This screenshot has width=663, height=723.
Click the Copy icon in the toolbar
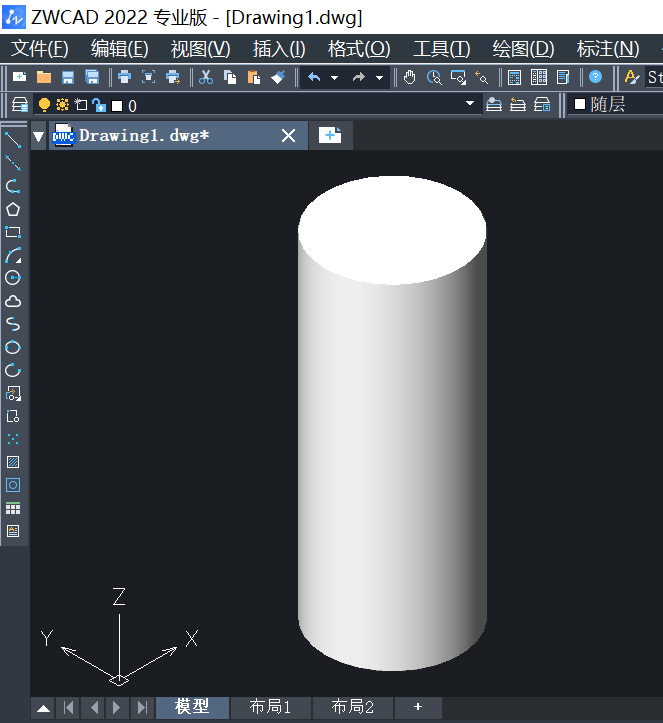pos(230,77)
